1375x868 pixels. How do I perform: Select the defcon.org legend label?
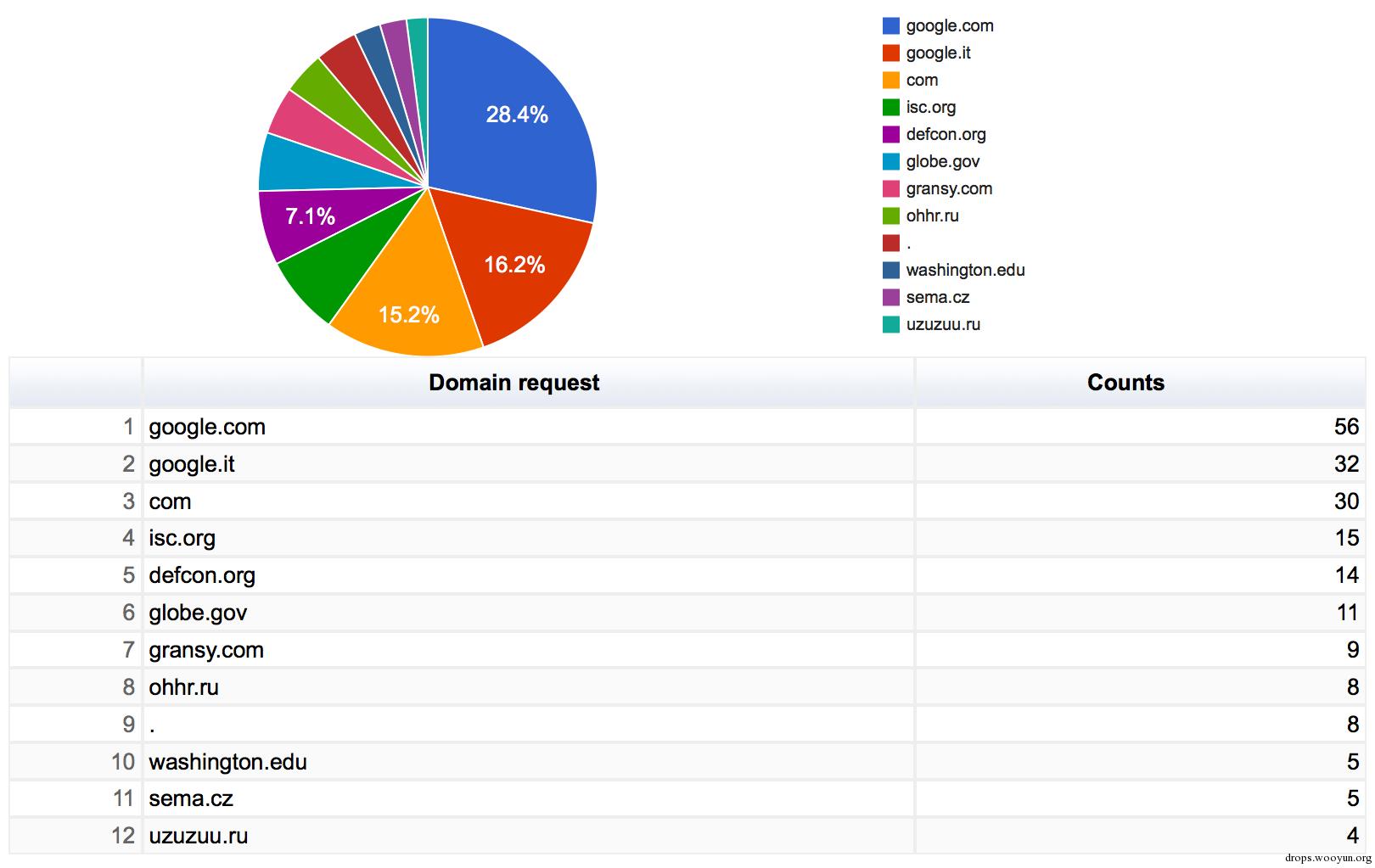(946, 135)
